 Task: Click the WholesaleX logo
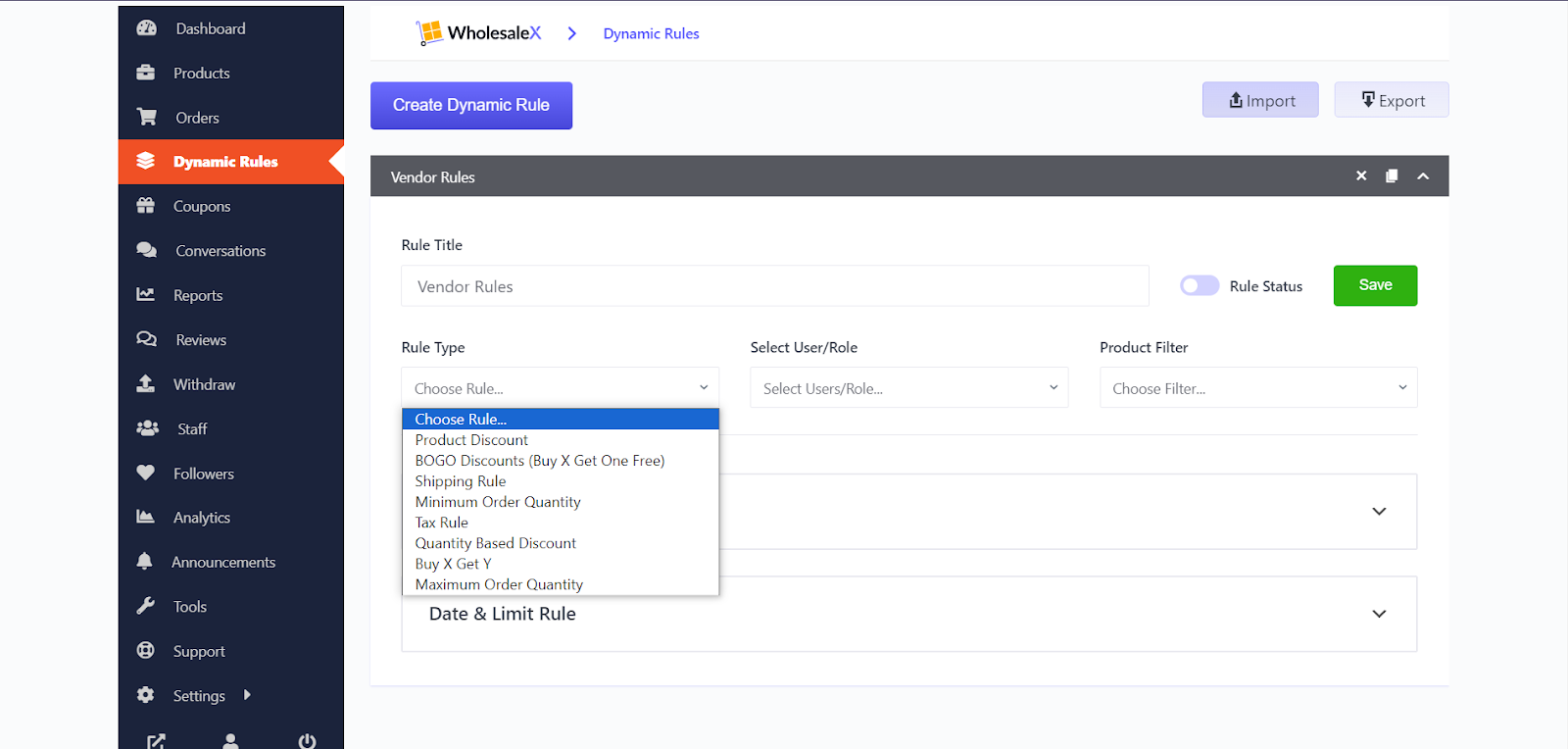pyautogui.click(x=478, y=33)
